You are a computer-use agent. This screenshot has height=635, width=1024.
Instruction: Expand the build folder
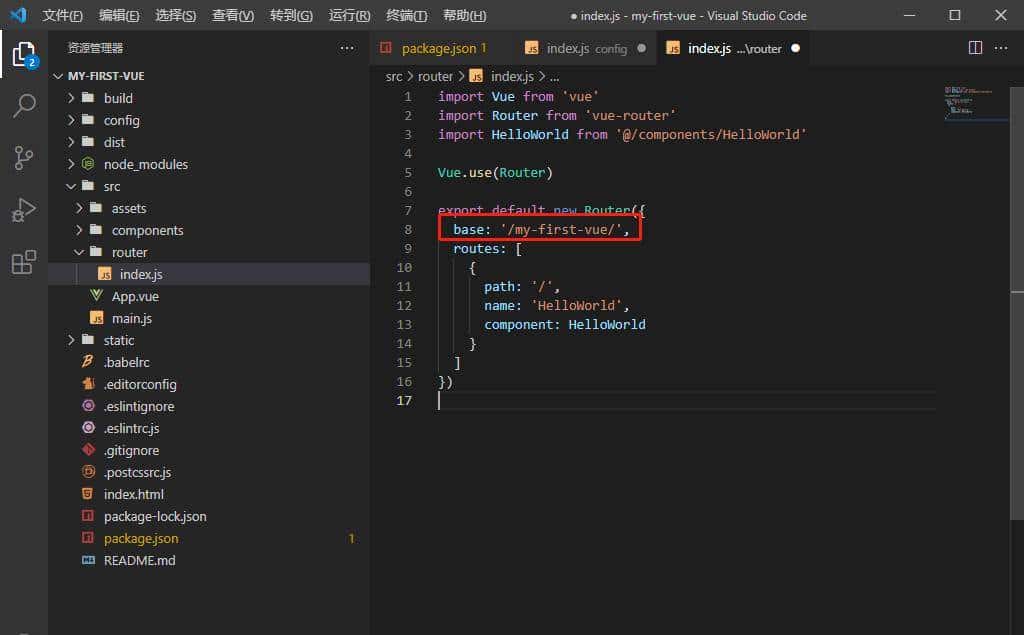tap(118, 98)
